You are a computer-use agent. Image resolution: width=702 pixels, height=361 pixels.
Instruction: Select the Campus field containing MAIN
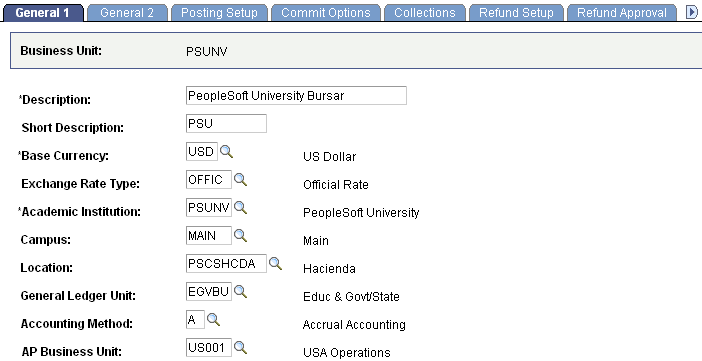209,236
